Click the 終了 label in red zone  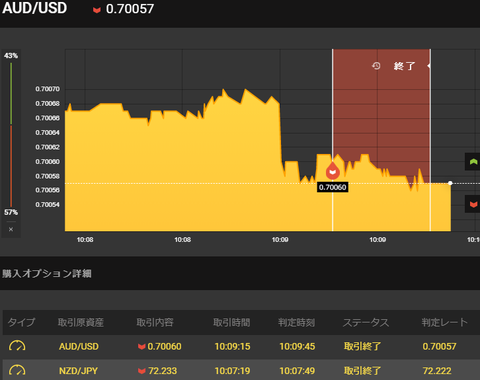coord(404,66)
